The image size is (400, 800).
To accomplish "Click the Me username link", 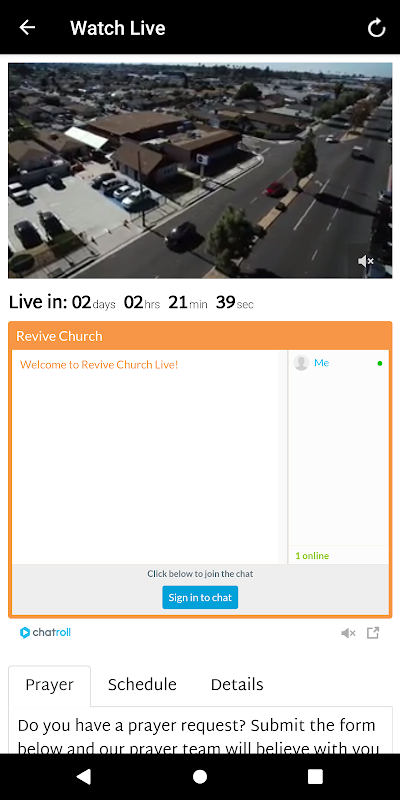I will click(x=321, y=363).
